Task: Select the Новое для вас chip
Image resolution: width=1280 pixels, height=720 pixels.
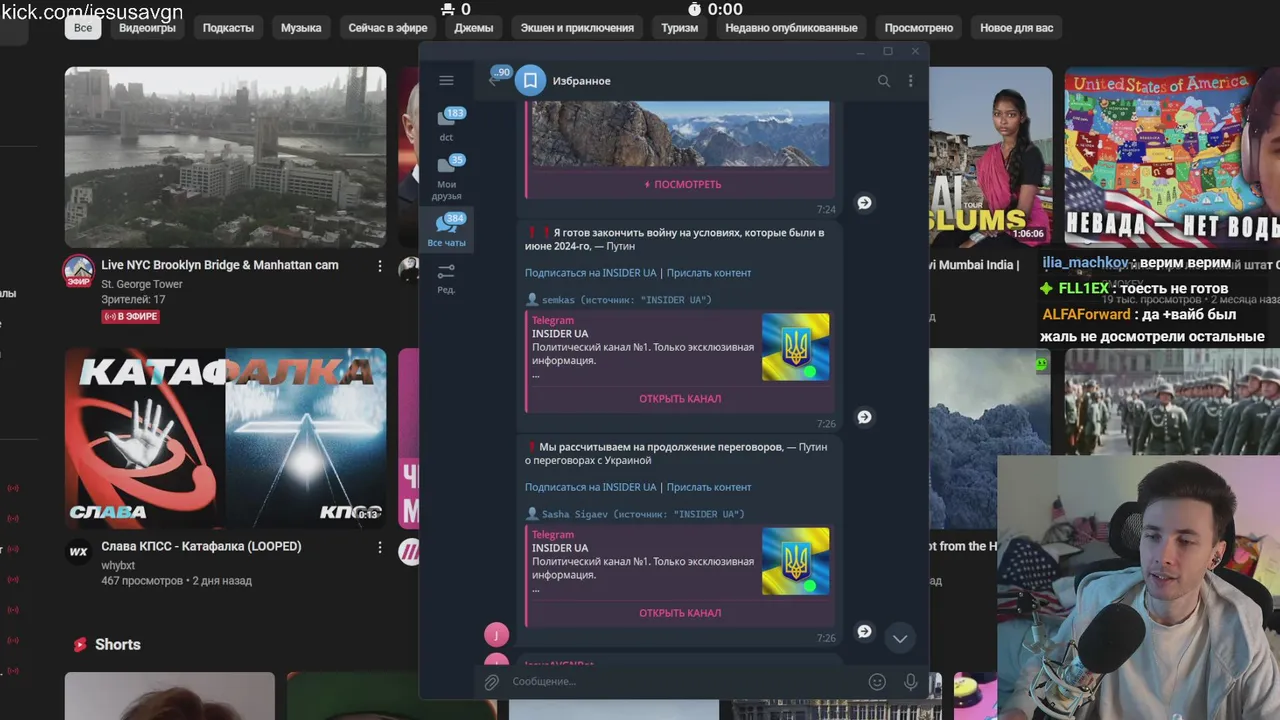Action: point(1017,28)
